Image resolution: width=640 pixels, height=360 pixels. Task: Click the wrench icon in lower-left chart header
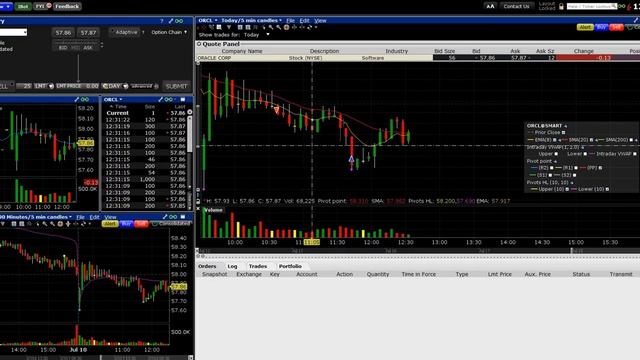[165, 217]
